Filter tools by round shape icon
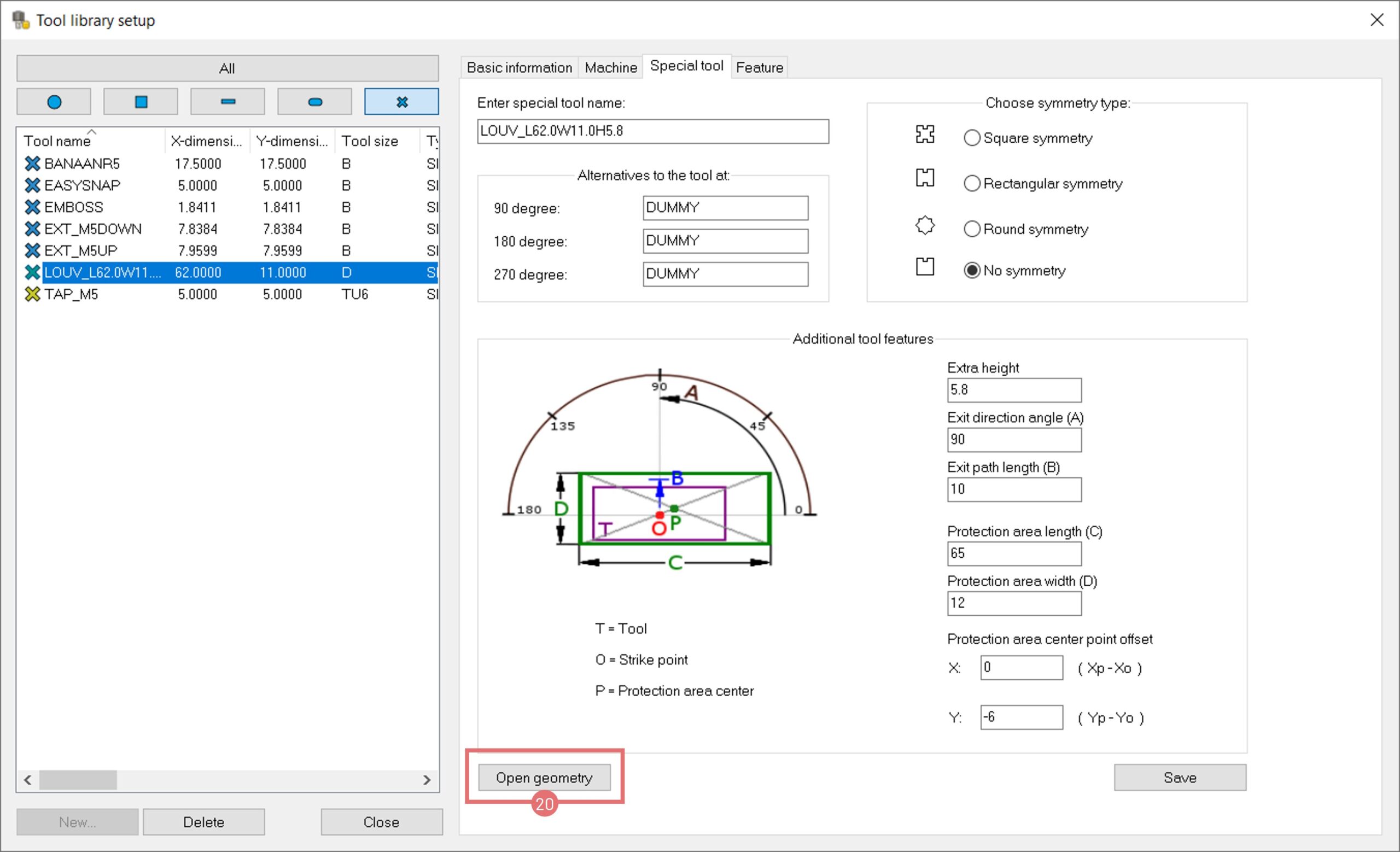 click(54, 102)
